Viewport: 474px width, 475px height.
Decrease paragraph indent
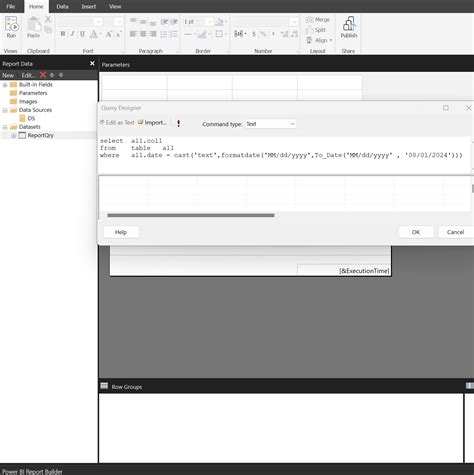164,22
